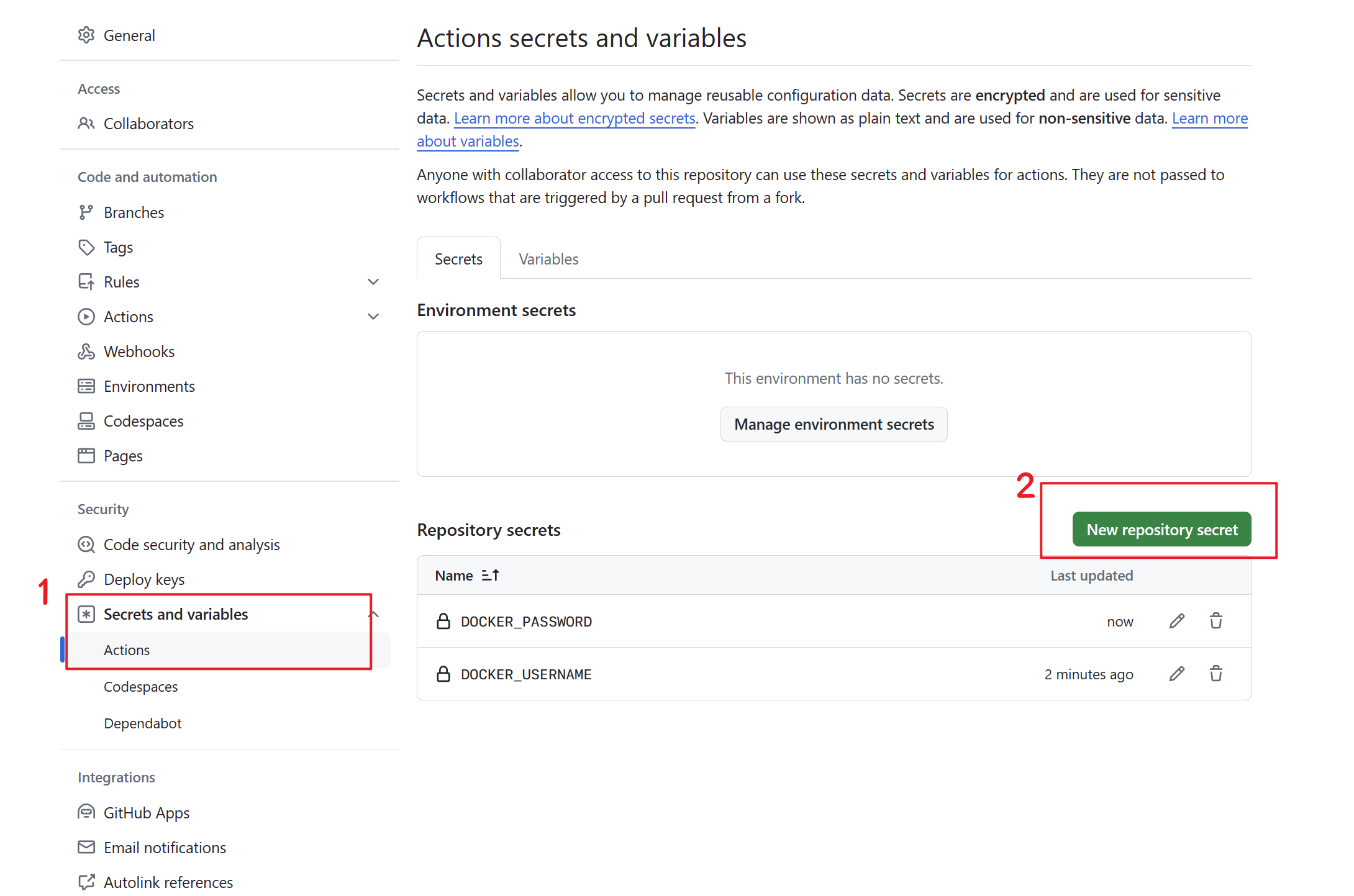Collapse the Secrets and variables section
The image size is (1354, 896).
[x=374, y=614]
